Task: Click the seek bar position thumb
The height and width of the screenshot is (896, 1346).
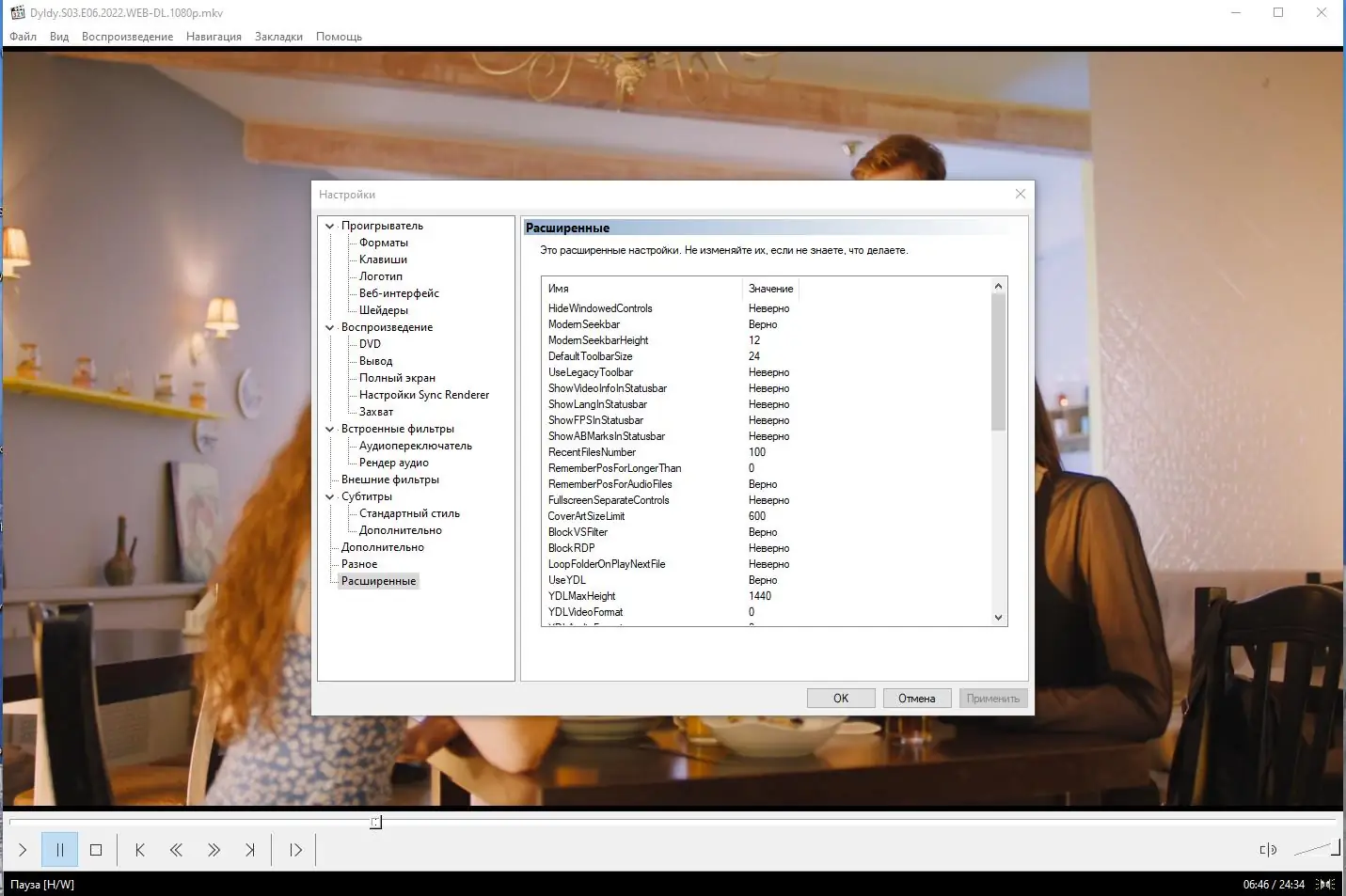Action: (x=375, y=823)
